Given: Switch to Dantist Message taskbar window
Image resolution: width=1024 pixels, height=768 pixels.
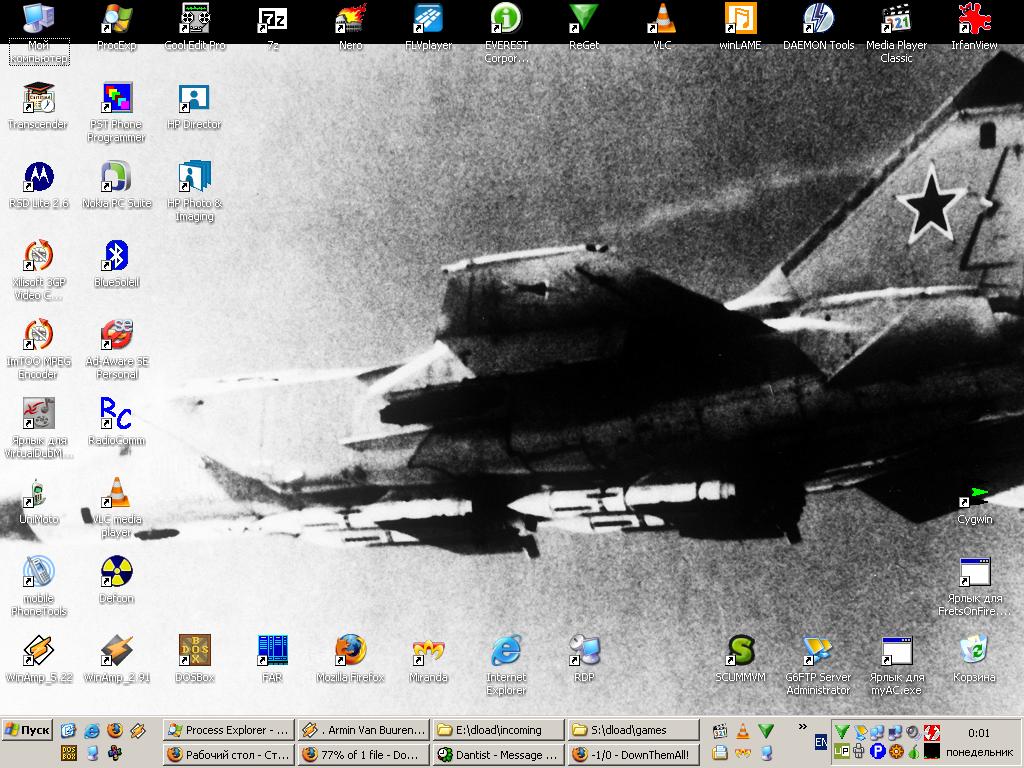Looking at the screenshot, I should click(498, 755).
